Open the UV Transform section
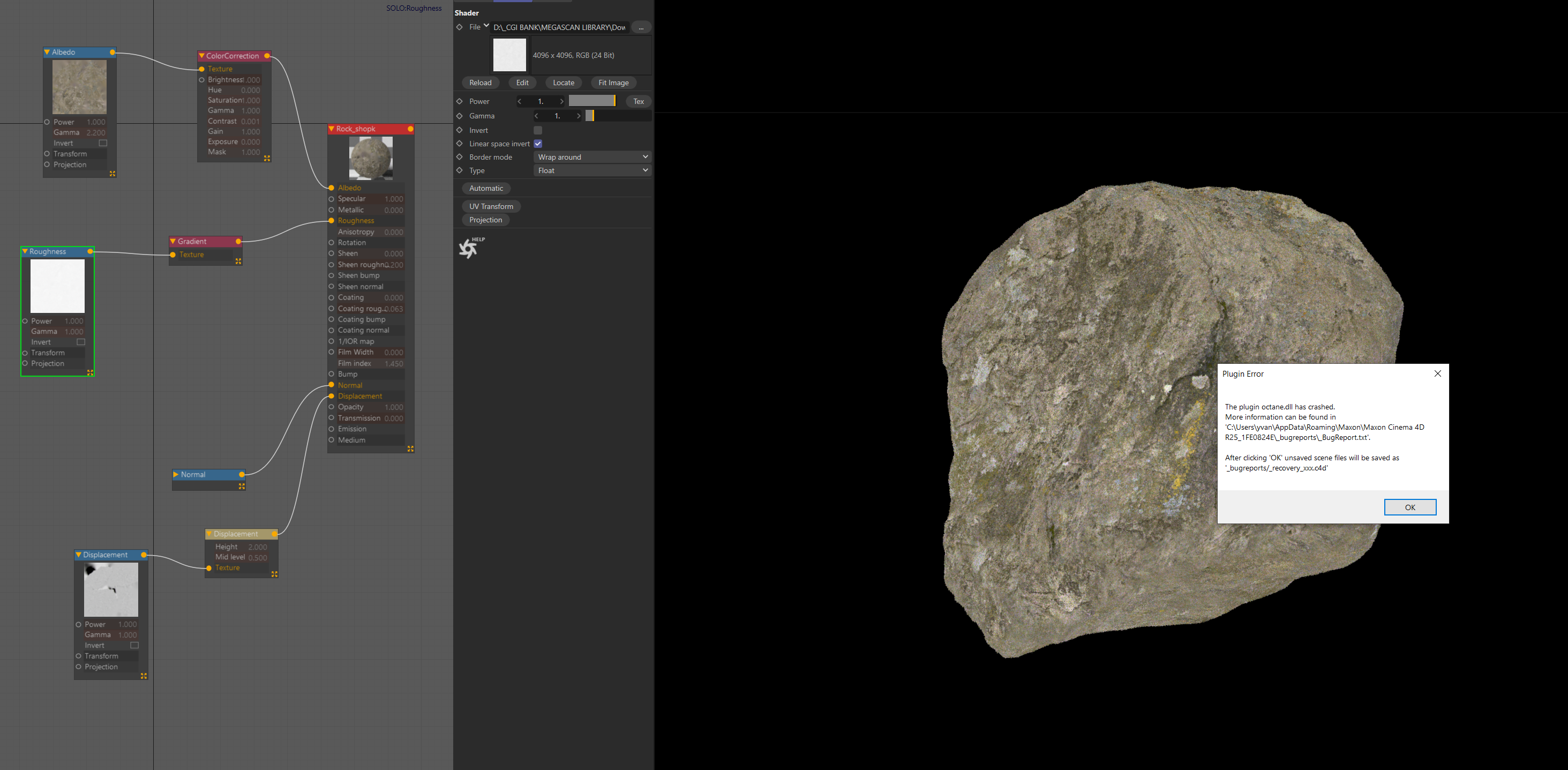 (x=491, y=206)
